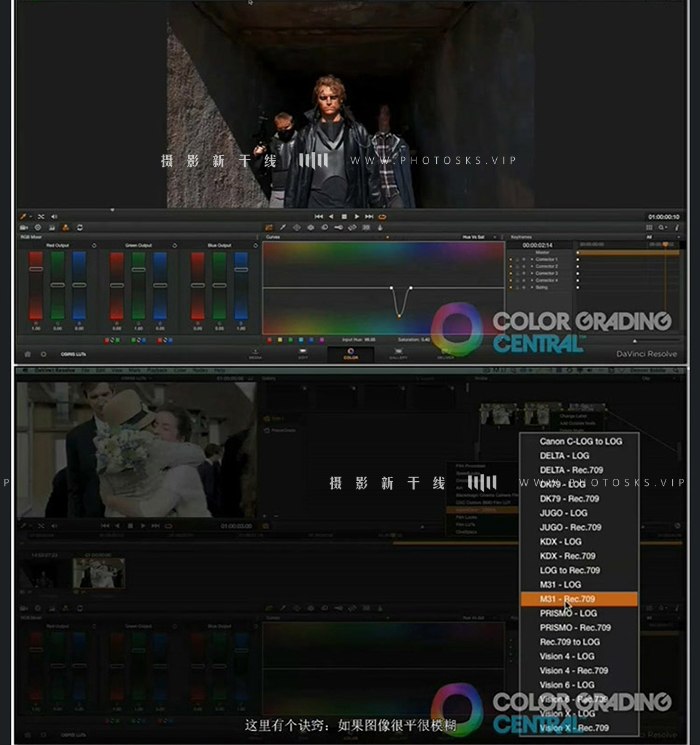Adjust the red slider under Red Output

click(36, 269)
